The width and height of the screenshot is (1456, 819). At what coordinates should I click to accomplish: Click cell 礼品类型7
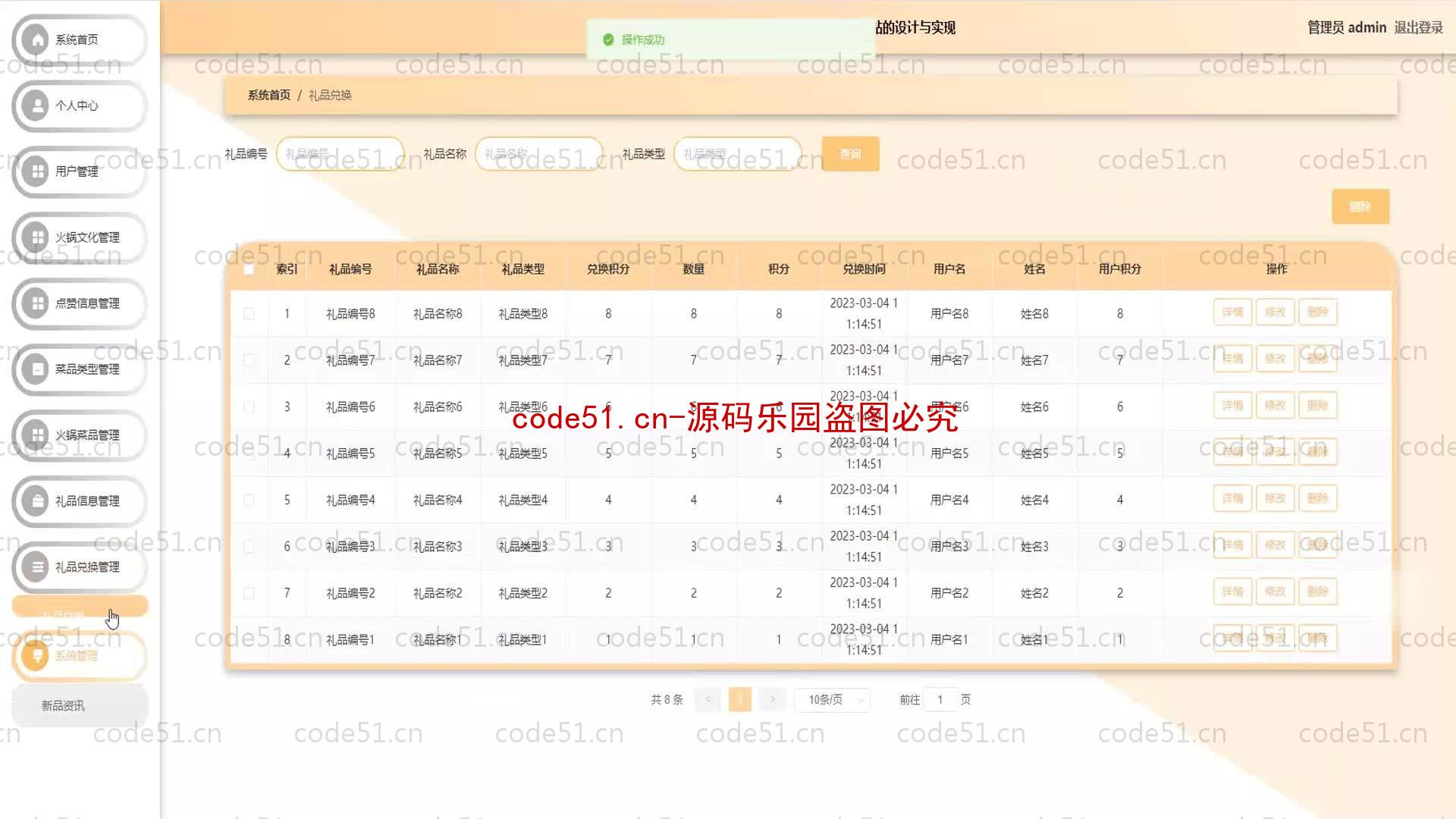click(522, 360)
